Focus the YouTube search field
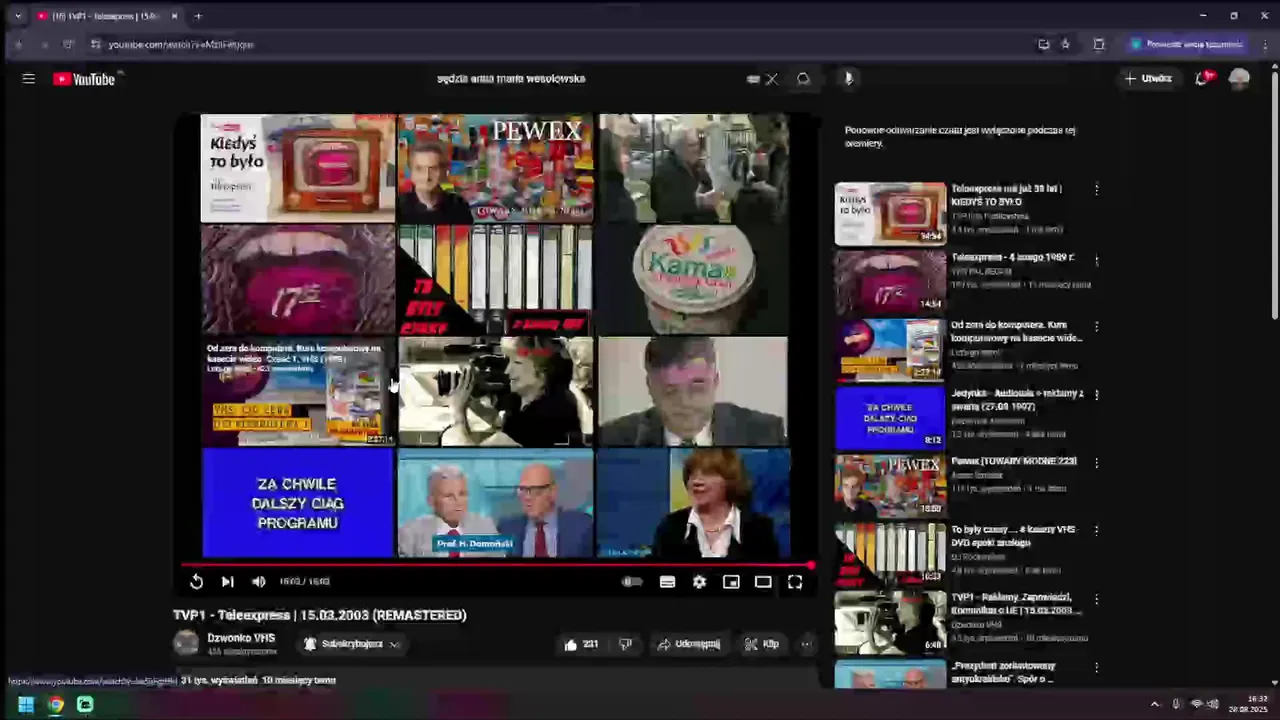The height and width of the screenshot is (720, 1280). pyautogui.click(x=590, y=79)
